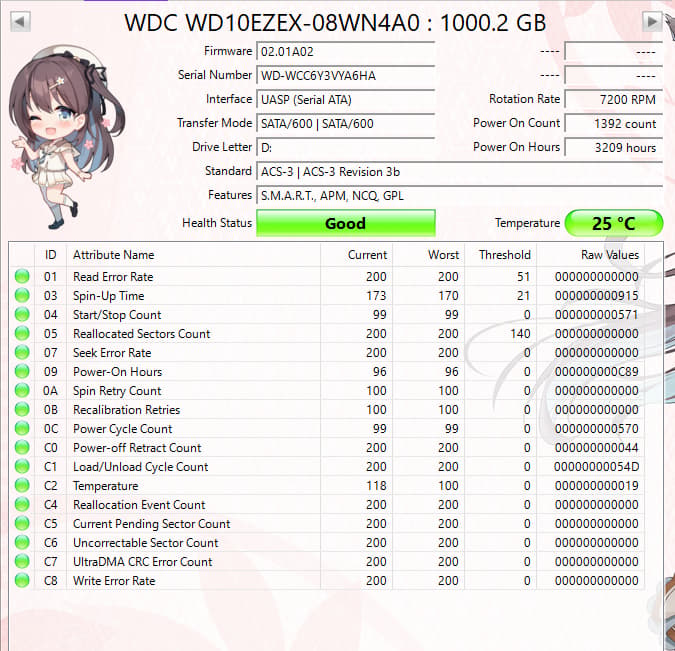Click status icon for Start/Stop Count
This screenshot has width=675, height=651.
click(x=22, y=314)
